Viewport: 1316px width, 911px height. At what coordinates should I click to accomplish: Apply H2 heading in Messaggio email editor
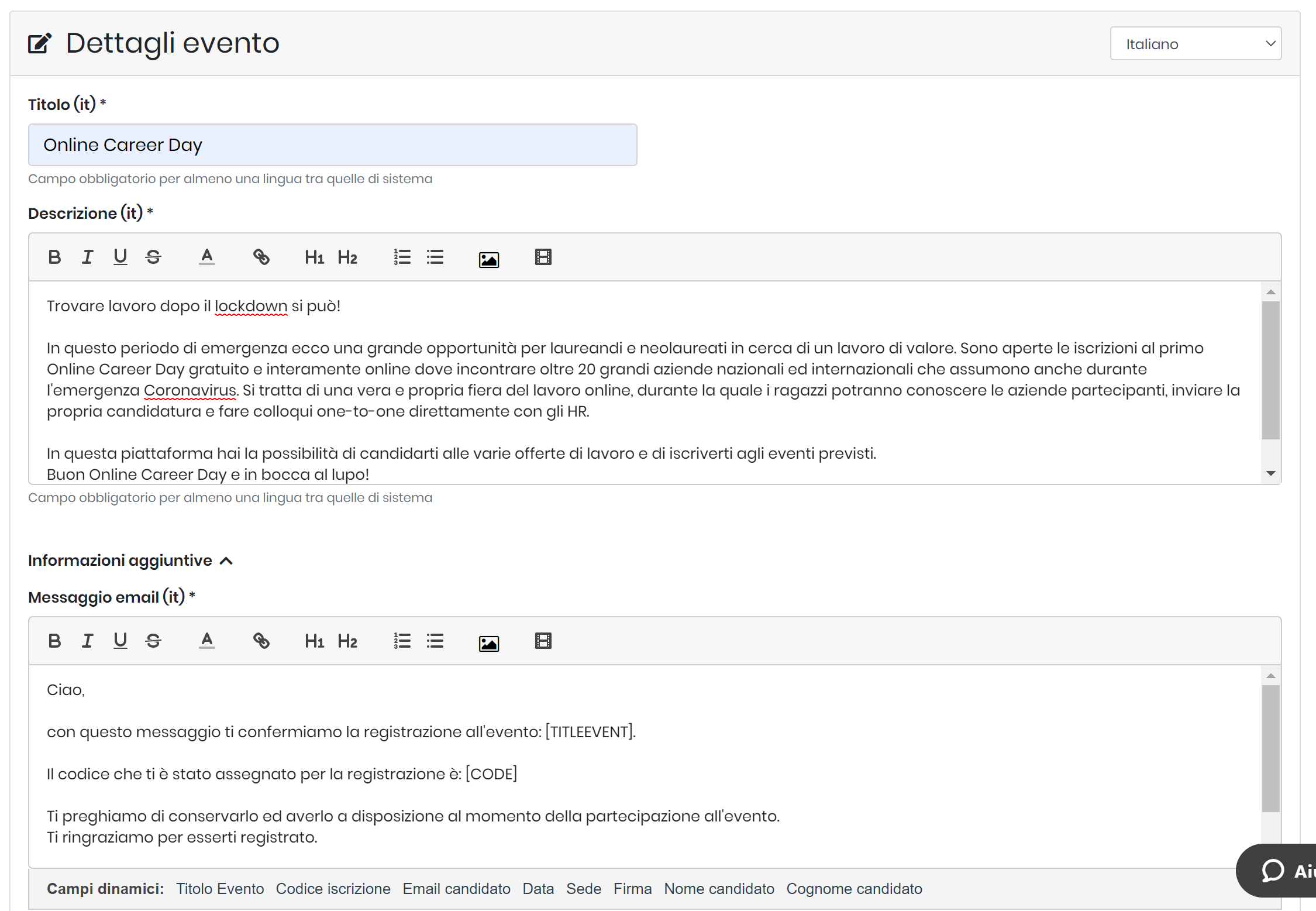[347, 641]
